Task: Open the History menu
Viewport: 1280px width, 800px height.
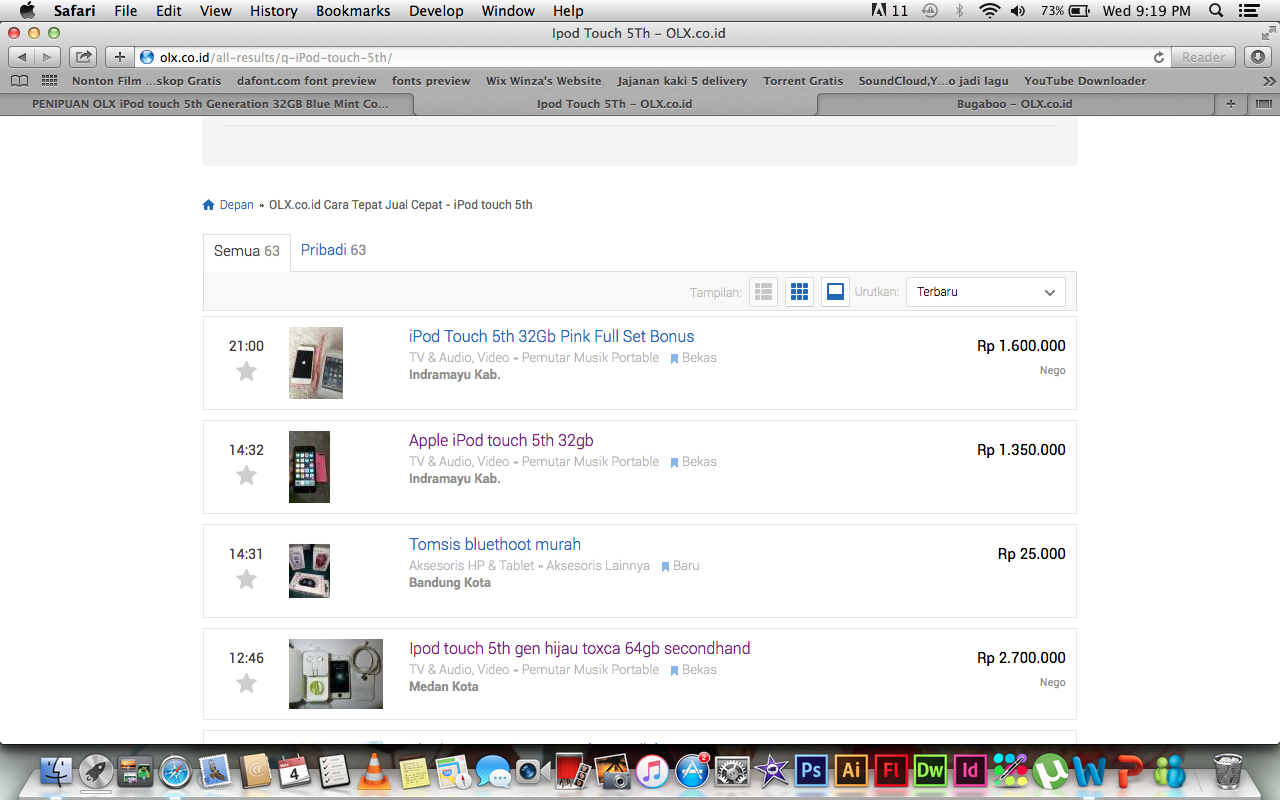Action: coord(274,11)
